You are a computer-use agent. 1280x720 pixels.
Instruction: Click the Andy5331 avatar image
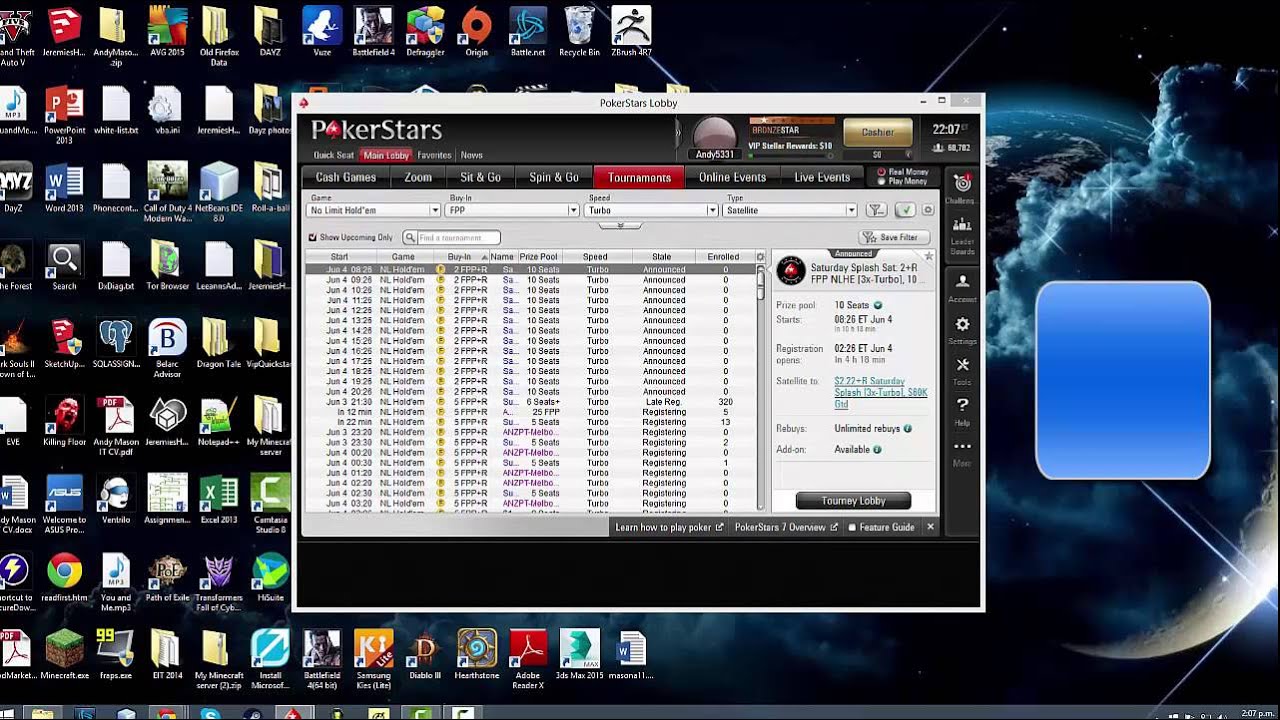714,134
